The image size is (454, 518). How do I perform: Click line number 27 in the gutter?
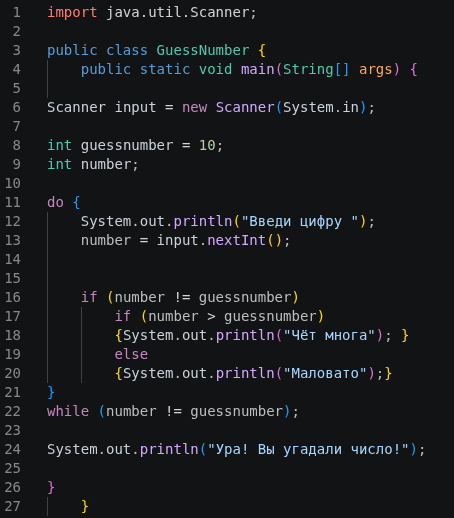(x=13, y=507)
